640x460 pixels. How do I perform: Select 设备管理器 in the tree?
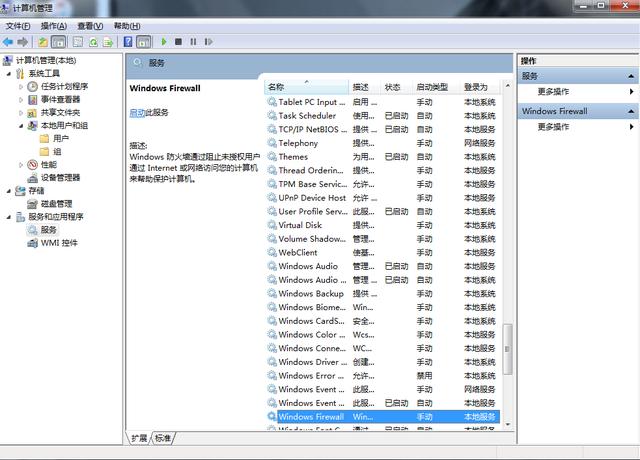(x=60, y=178)
